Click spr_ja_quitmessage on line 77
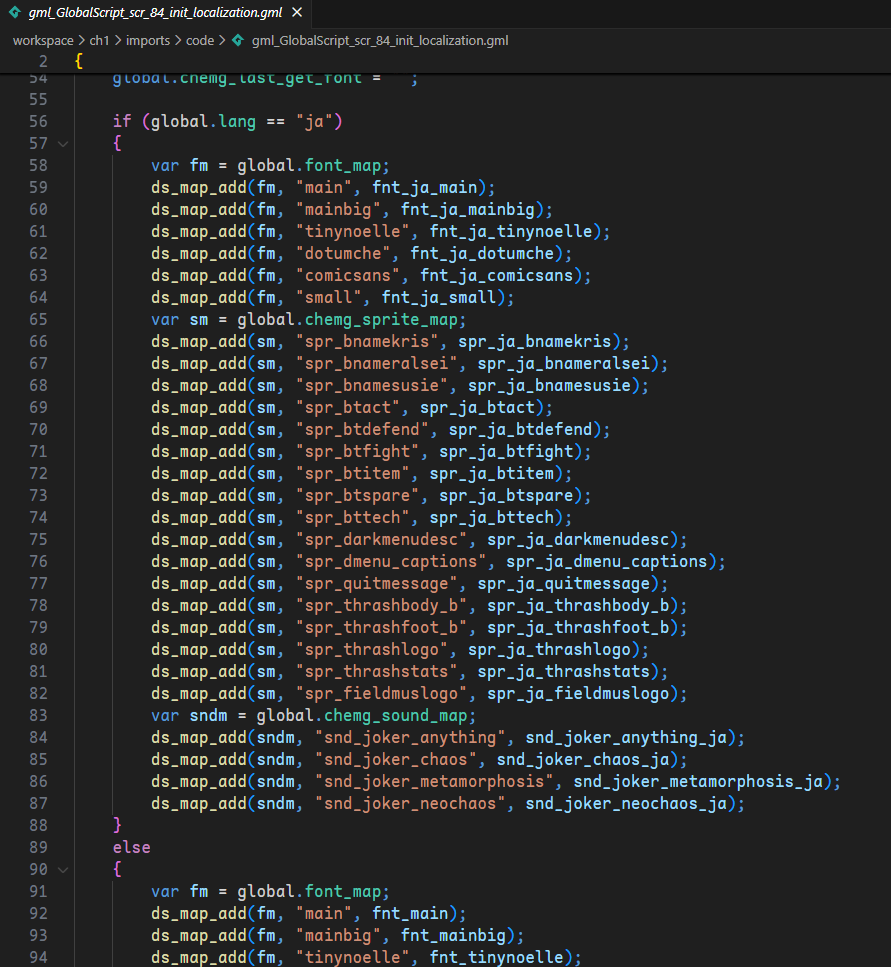The image size is (891, 967). pos(564,583)
